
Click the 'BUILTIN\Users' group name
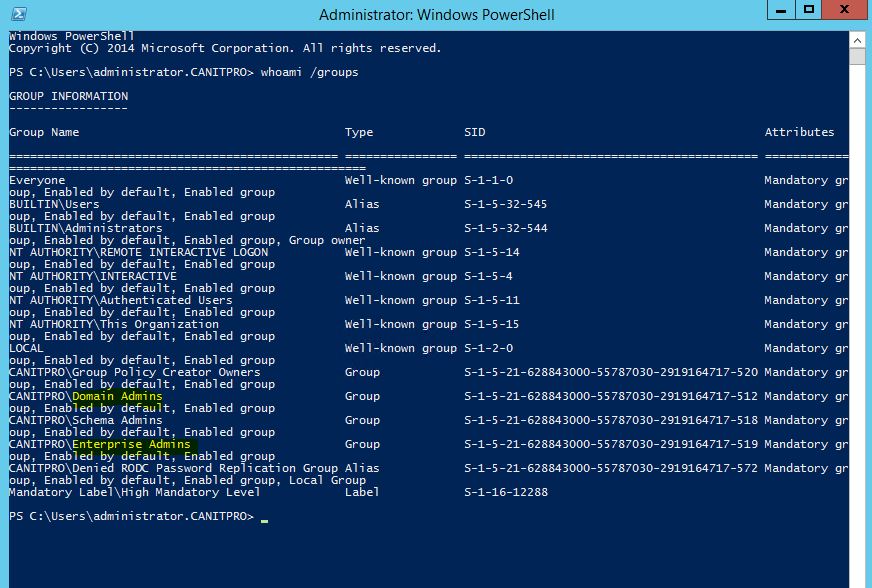click(x=54, y=204)
